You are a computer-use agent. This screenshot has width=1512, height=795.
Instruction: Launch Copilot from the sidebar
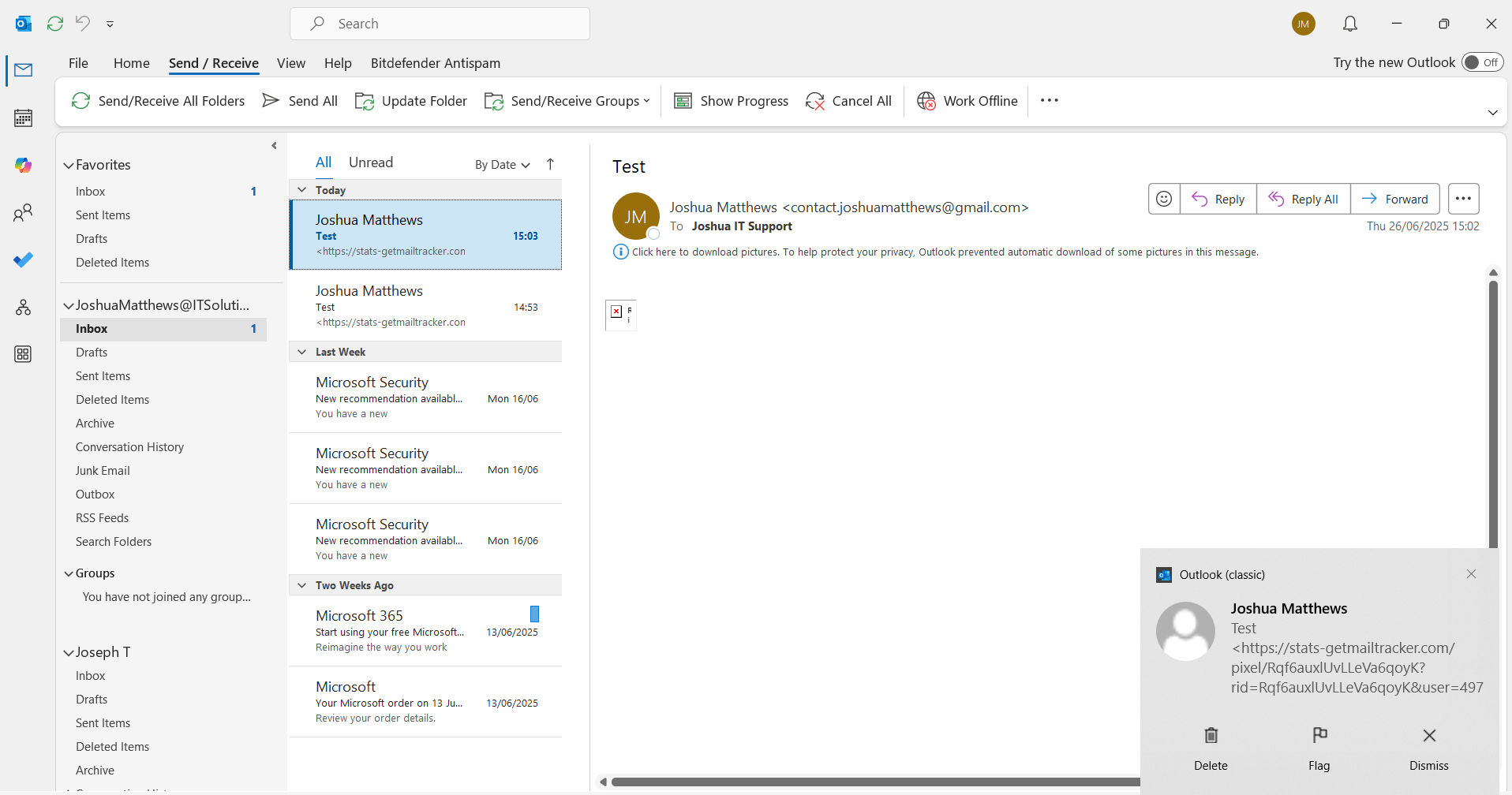click(x=24, y=165)
